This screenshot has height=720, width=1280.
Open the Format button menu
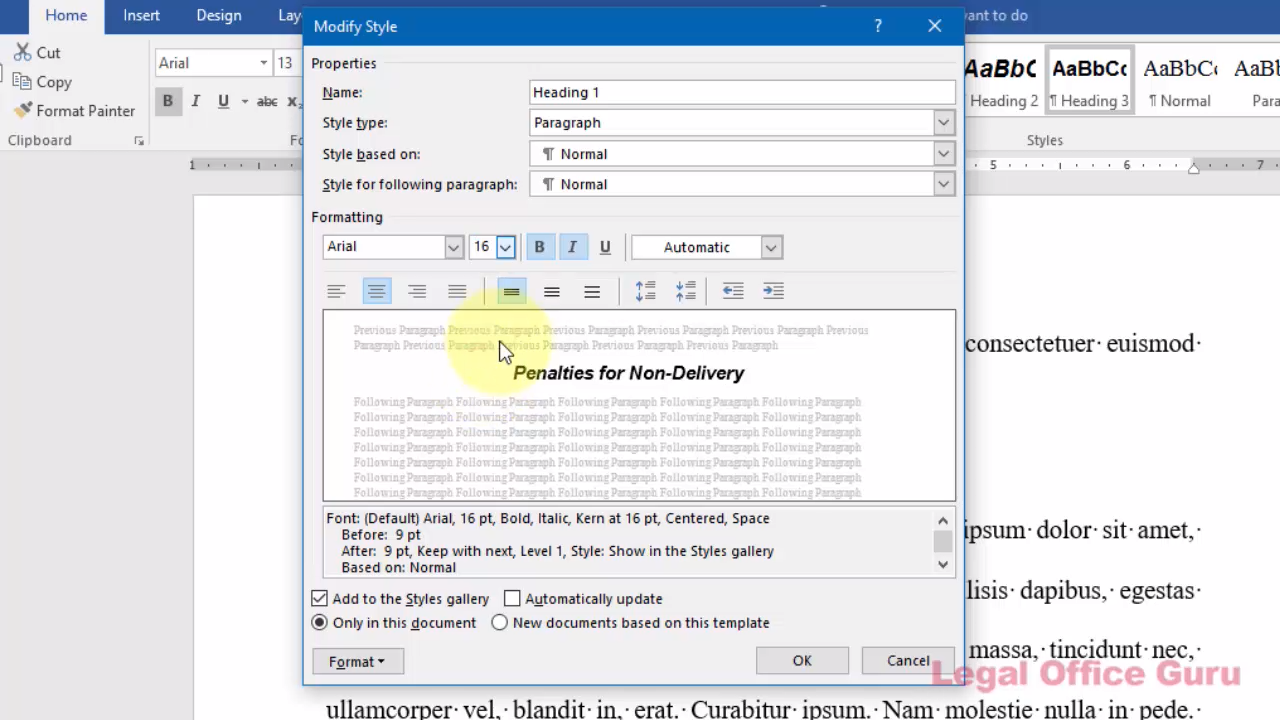pos(357,661)
